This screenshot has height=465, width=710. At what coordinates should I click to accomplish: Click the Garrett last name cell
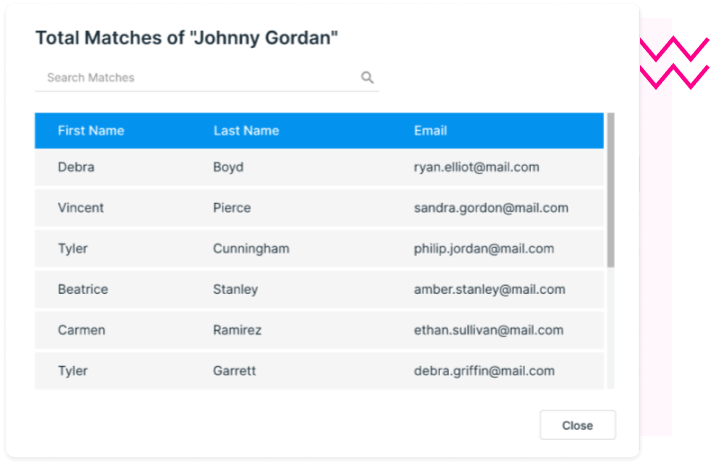234,371
